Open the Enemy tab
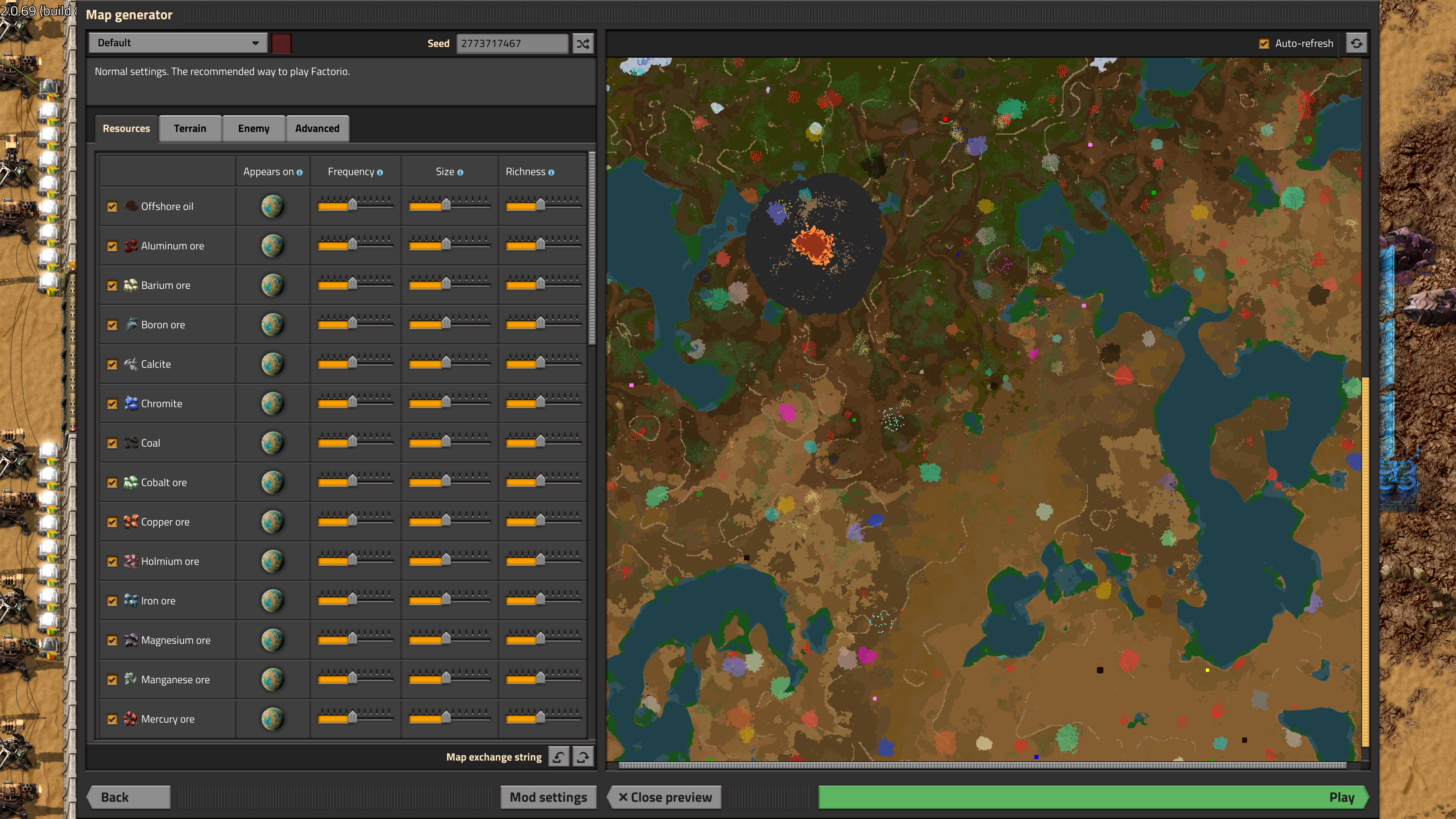Viewport: 1456px width, 819px height. coord(253,128)
